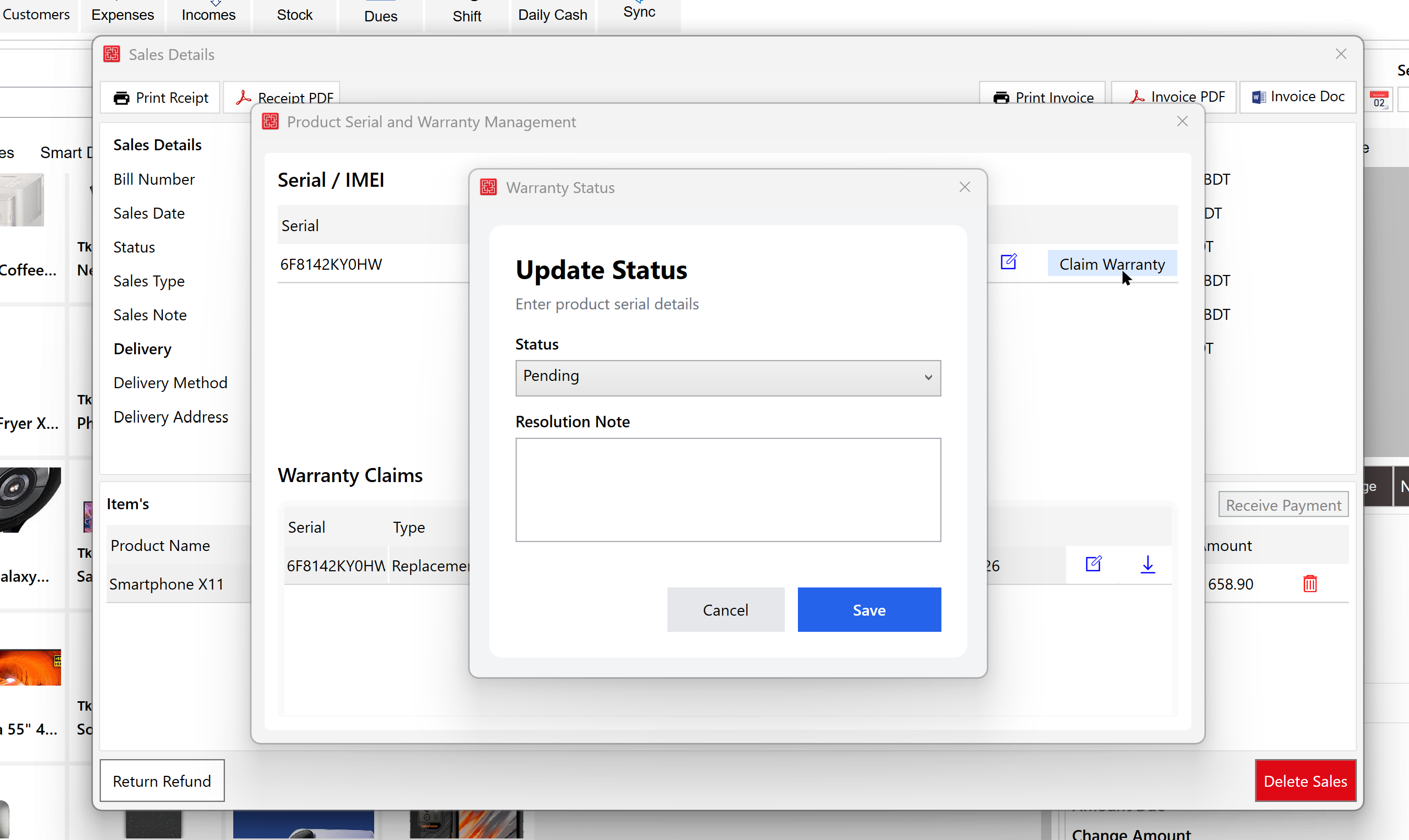Select 6F8142KY0HW row in Warranty Claims table
The height and width of the screenshot is (840, 1409).
point(336,566)
